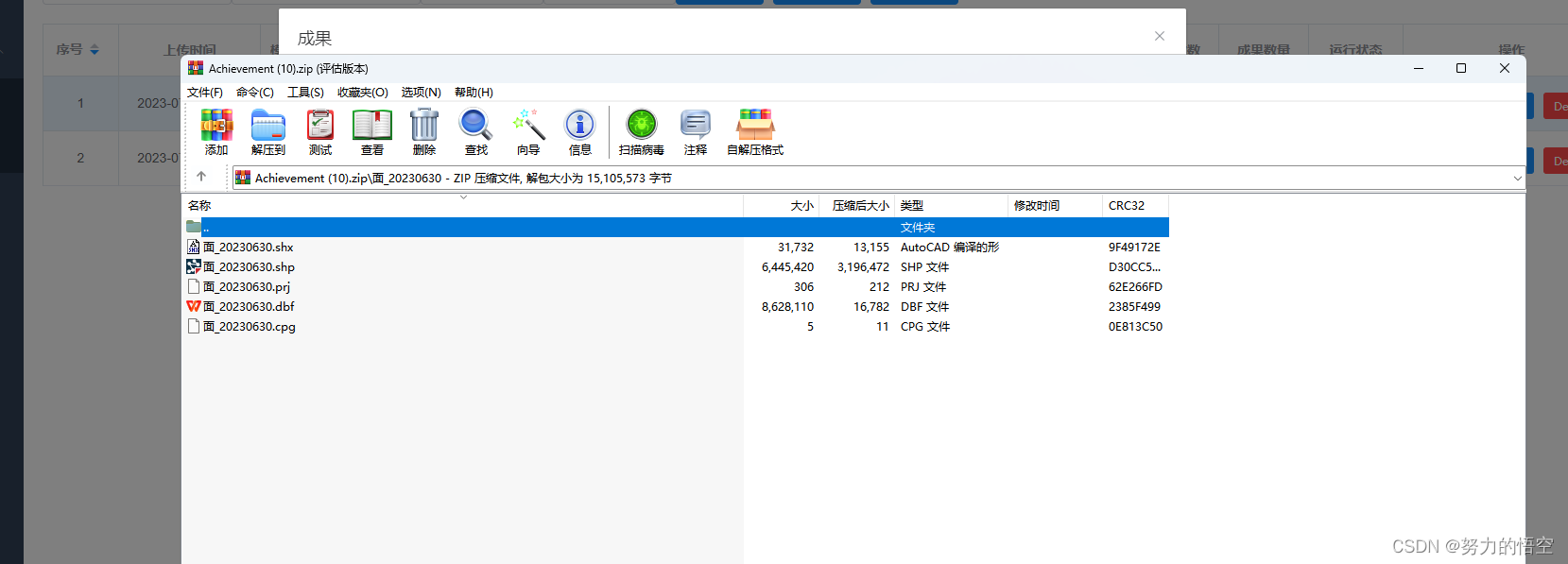The image size is (1568, 564).
Task: Click the Test (测试) archive icon
Action: 320,125
